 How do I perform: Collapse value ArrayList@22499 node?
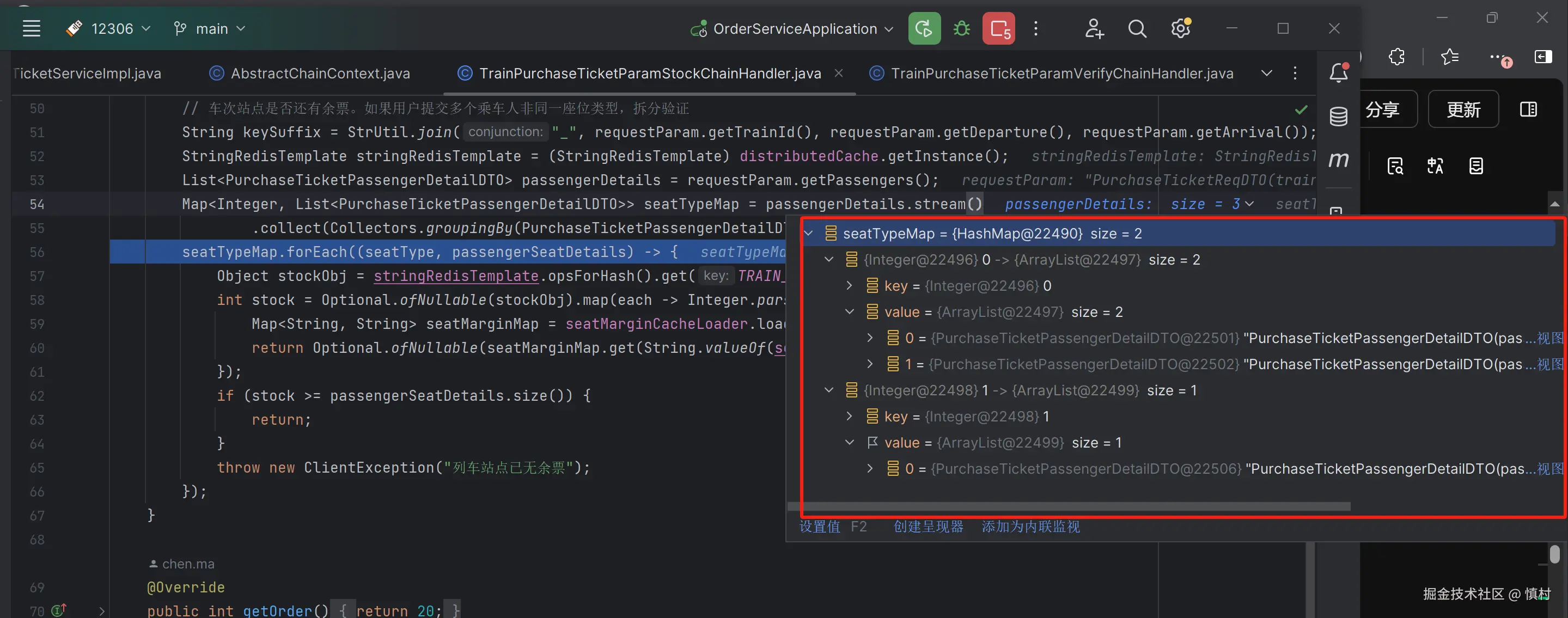(849, 443)
